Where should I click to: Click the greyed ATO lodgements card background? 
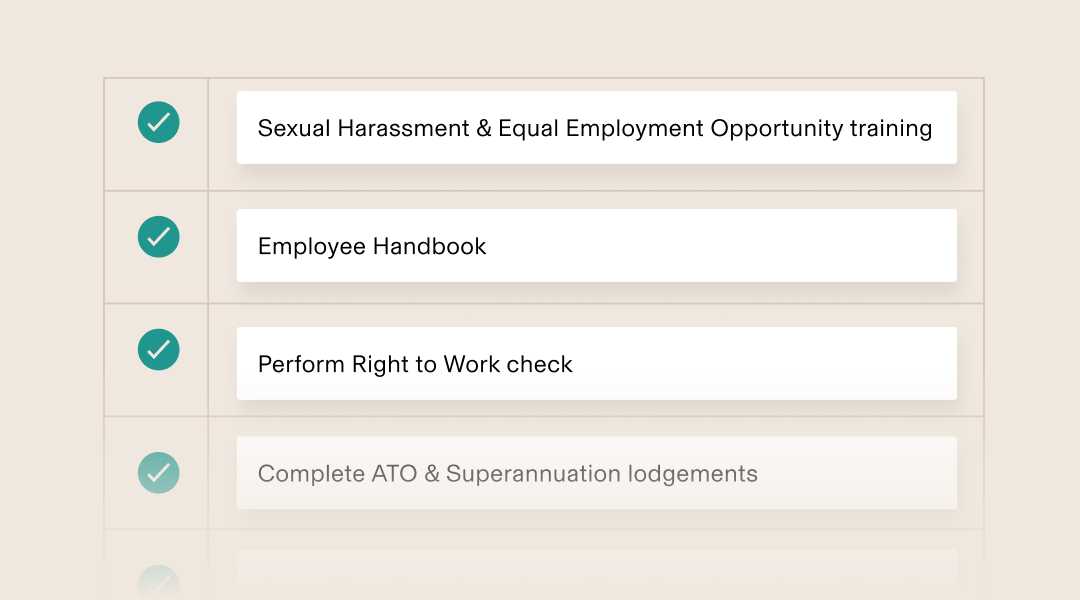(850, 471)
